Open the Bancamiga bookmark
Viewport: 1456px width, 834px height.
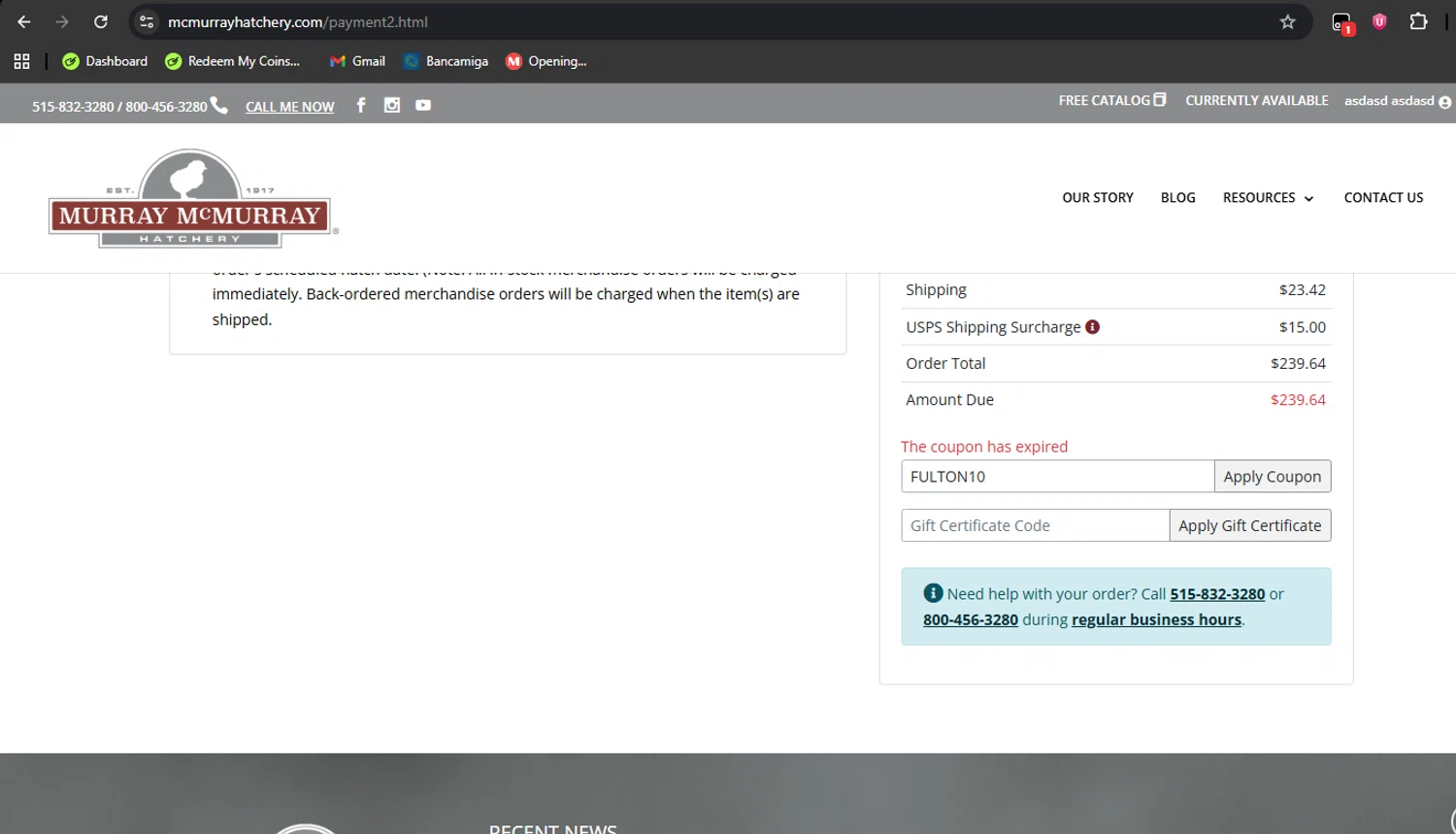pos(447,61)
